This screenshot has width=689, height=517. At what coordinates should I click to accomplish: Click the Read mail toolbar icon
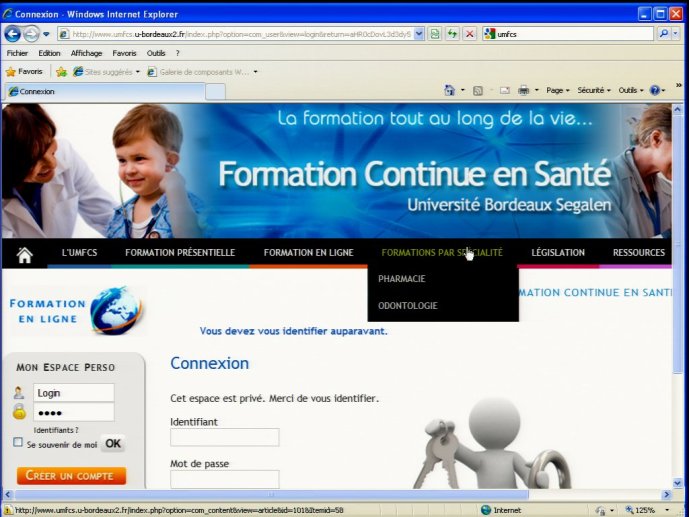(x=505, y=90)
